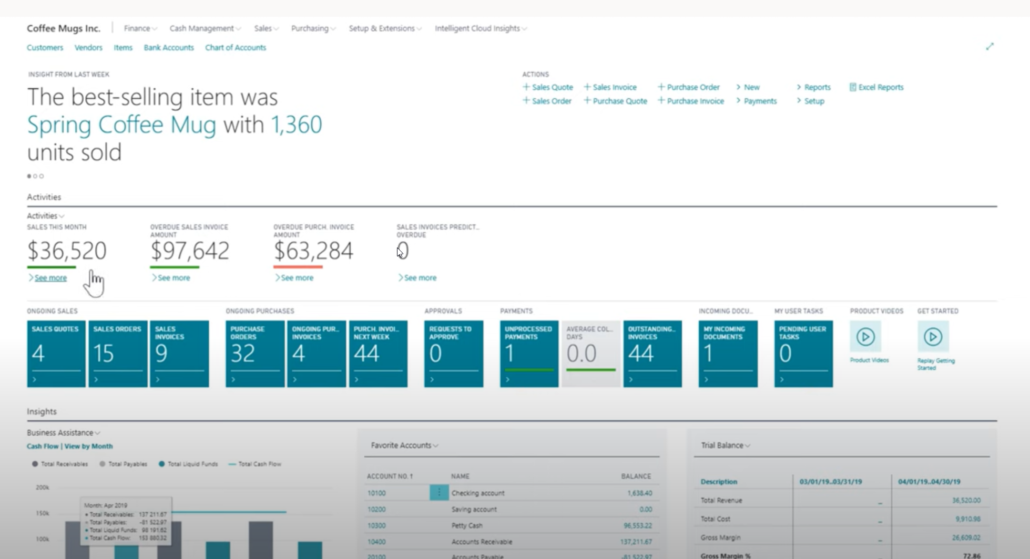Click Spring Coffee Mug in the headline
Screen dimensions: 1030x559
click(122, 125)
